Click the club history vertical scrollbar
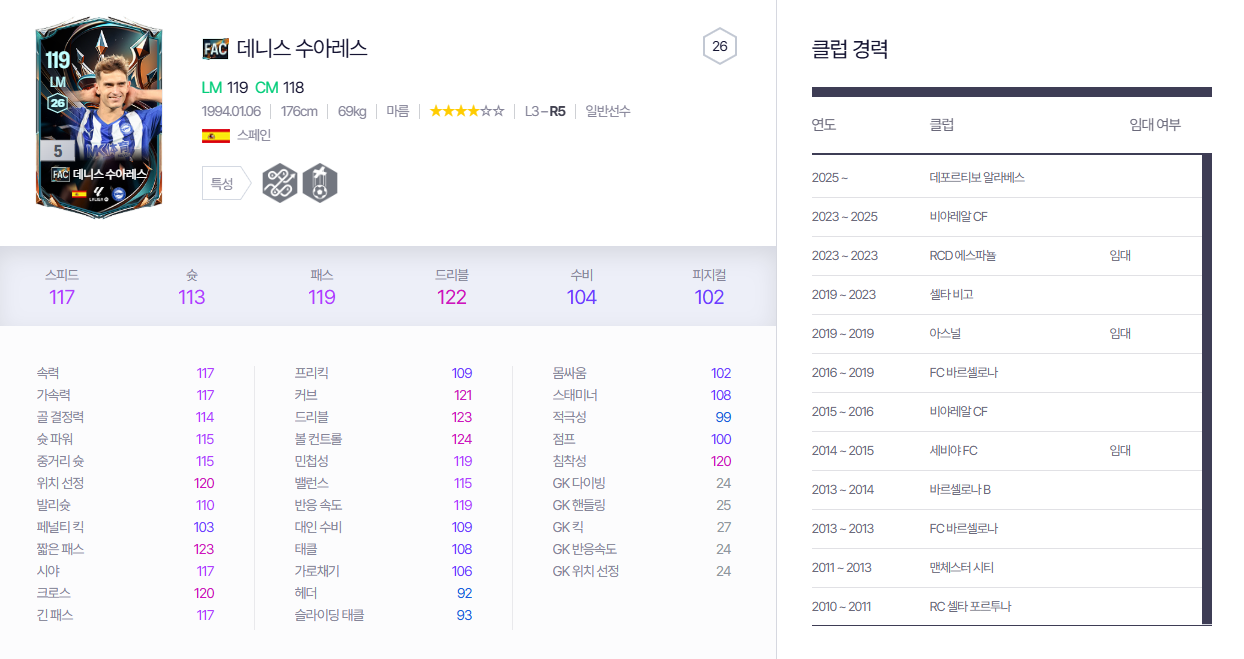Viewport: 1244px width, 659px height. pyautogui.click(x=1207, y=389)
